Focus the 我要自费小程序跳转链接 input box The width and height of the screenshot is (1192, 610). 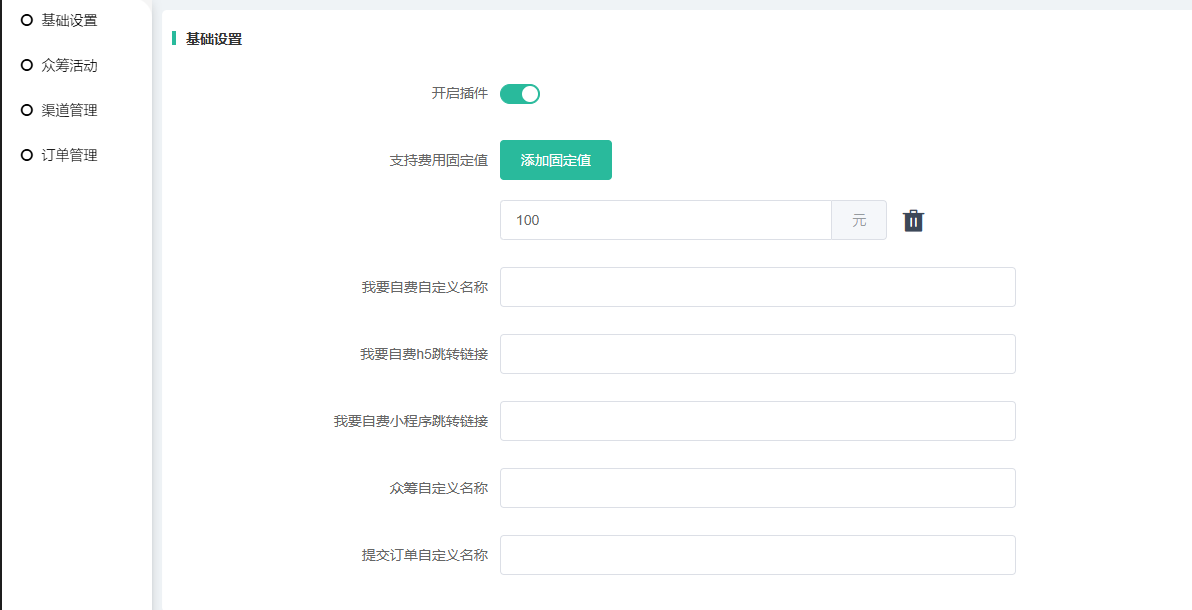[x=757, y=421]
